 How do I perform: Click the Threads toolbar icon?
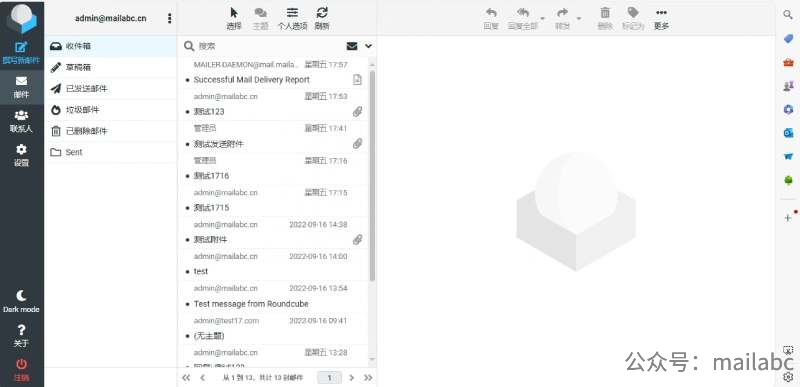click(261, 18)
